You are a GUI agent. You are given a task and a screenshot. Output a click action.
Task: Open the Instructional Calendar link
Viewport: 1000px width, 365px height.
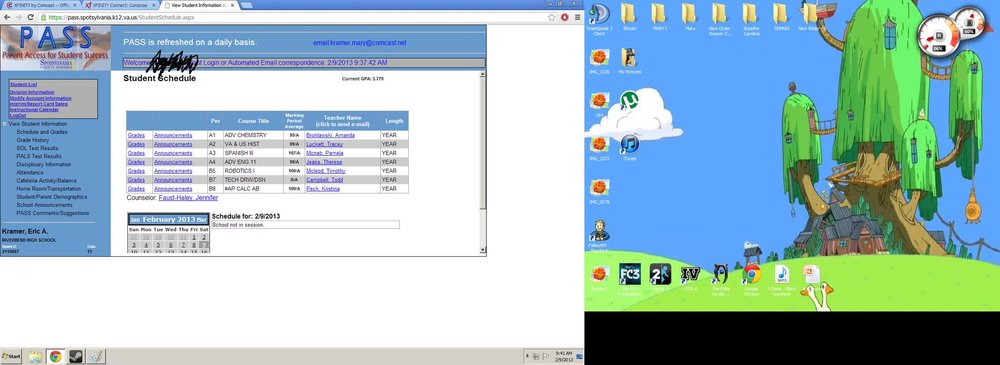click(x=34, y=110)
